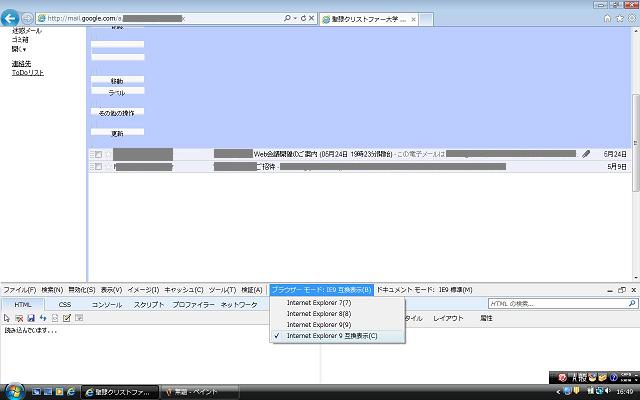Viewport: 640px width, 400px height.
Task: Choose Internet Explorer 9 互換表示(C) mode
Action: tap(332, 336)
